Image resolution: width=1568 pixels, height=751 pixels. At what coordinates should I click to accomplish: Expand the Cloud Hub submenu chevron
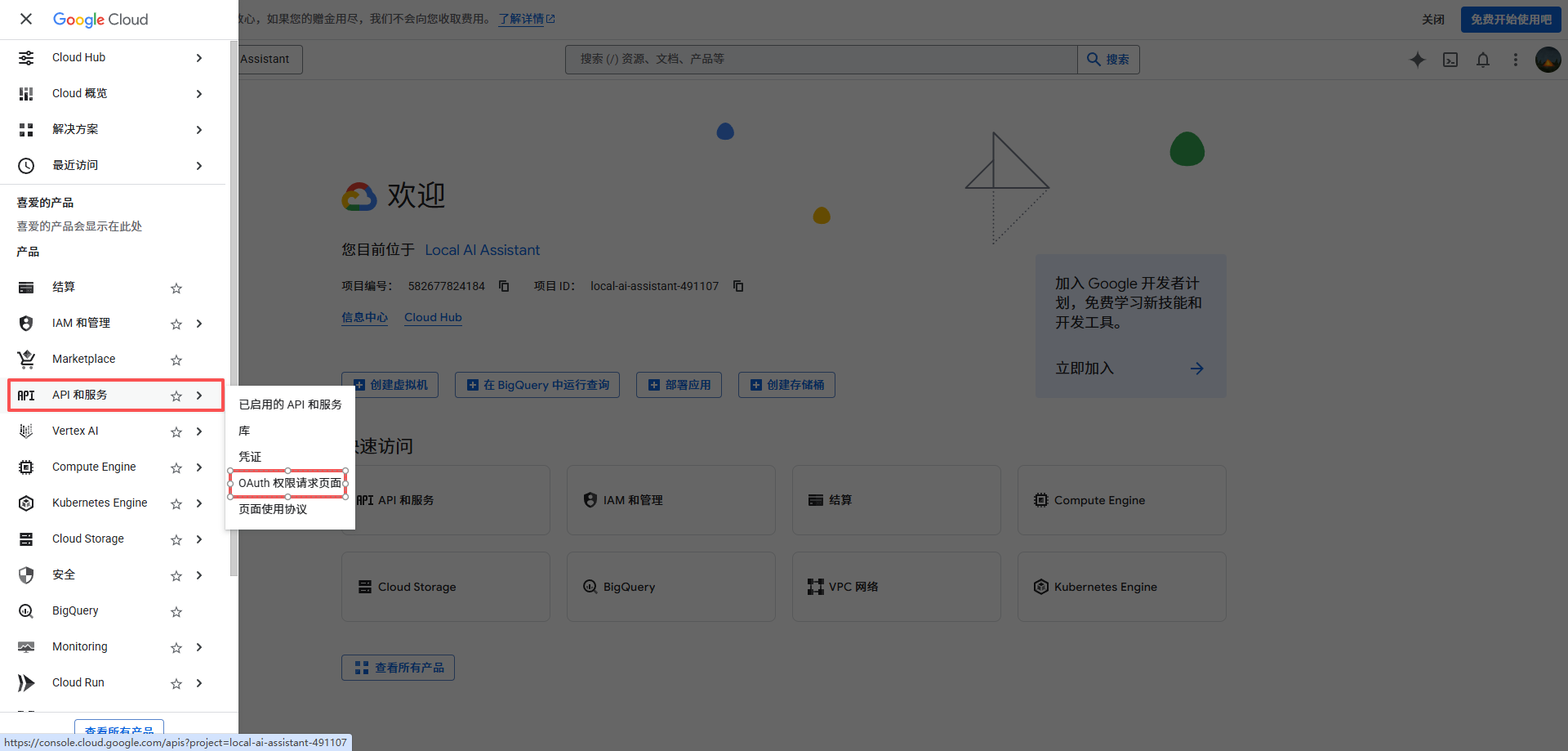click(199, 58)
